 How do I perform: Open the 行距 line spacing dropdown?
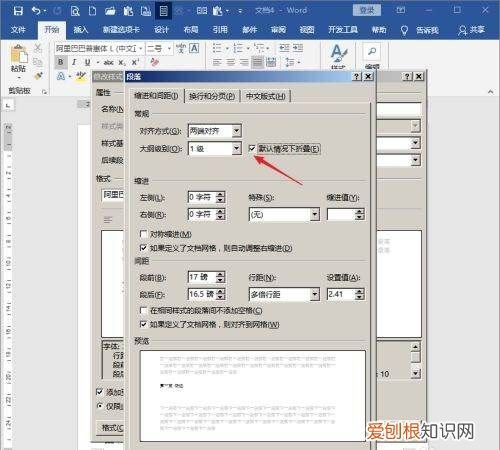(315, 294)
